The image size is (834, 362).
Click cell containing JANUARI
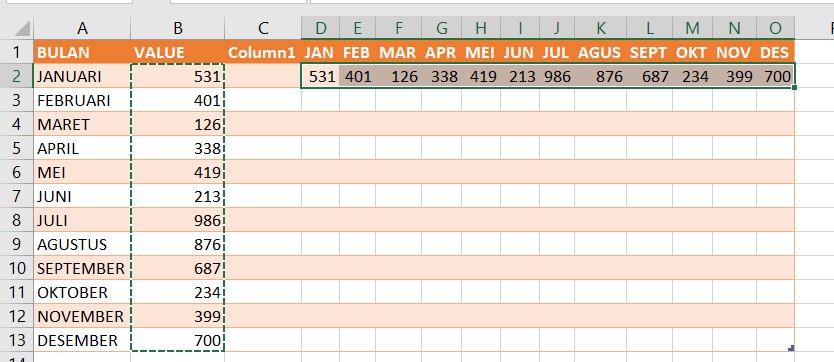click(82, 76)
